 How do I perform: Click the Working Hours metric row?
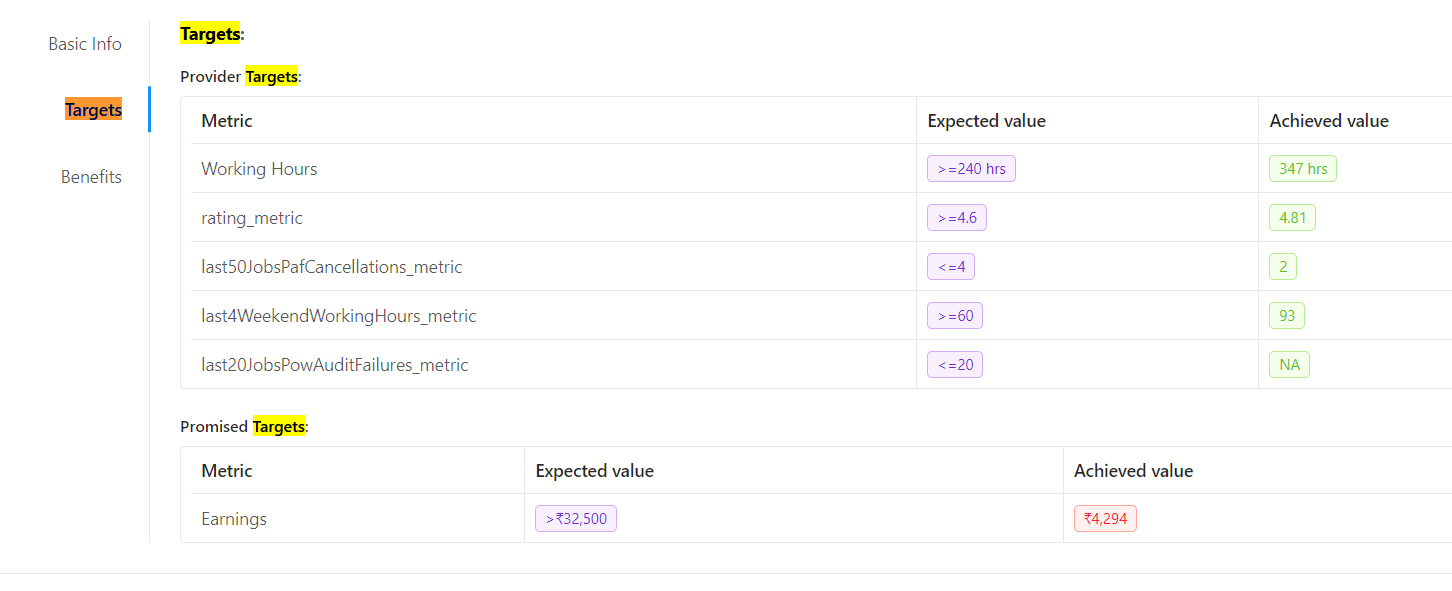click(259, 169)
